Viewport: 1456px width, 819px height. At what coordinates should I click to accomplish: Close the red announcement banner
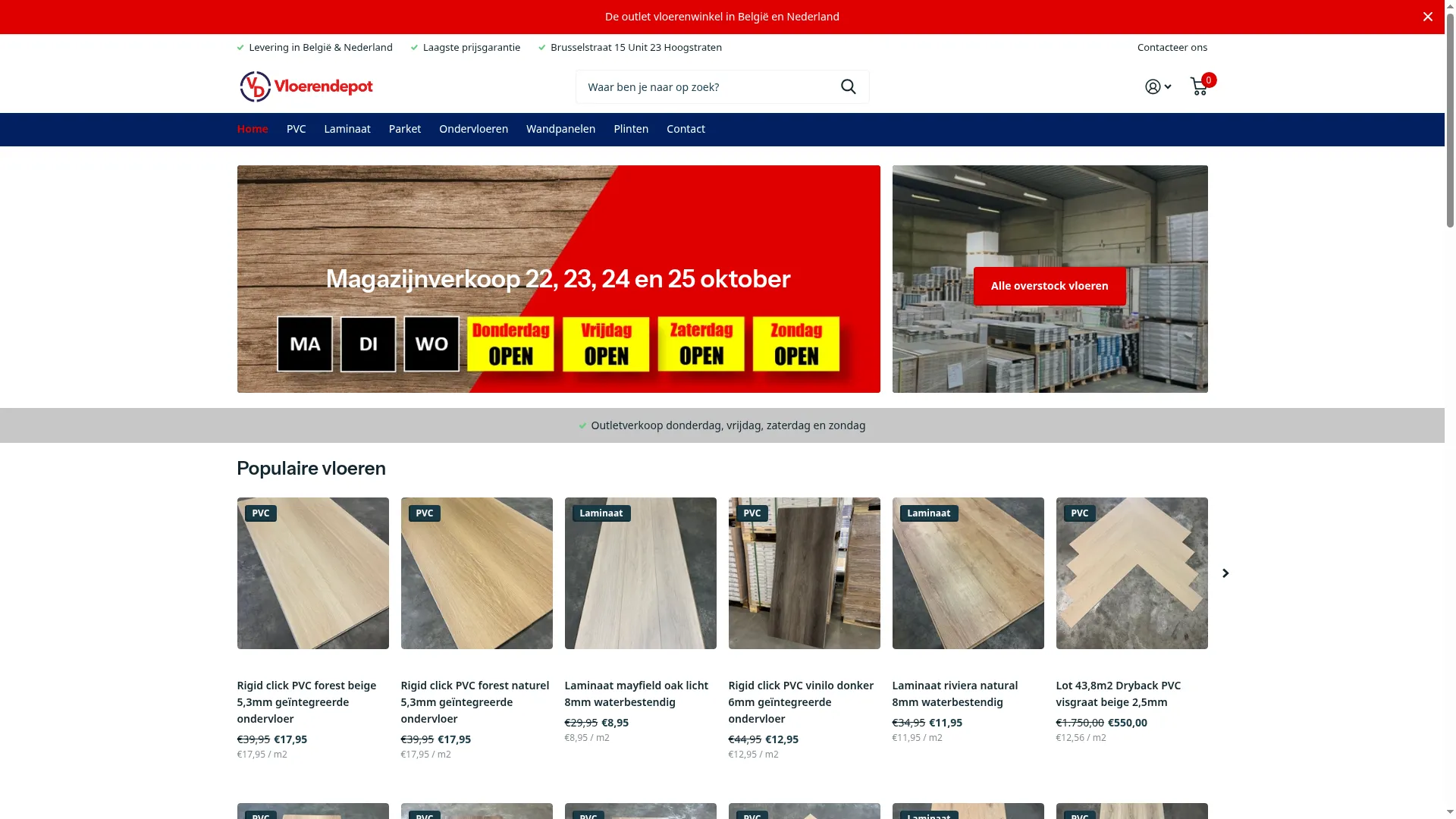coord(1427,17)
